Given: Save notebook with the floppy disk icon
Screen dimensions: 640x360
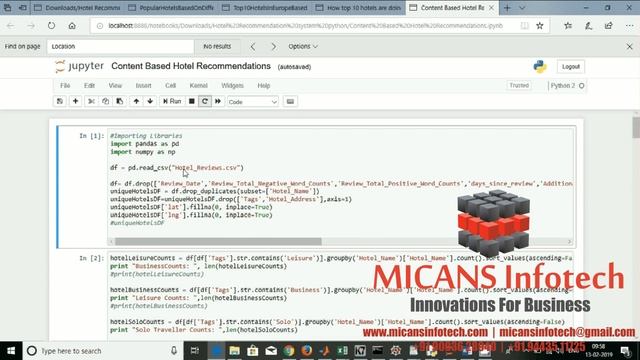Looking at the screenshot, I should (x=60, y=101).
